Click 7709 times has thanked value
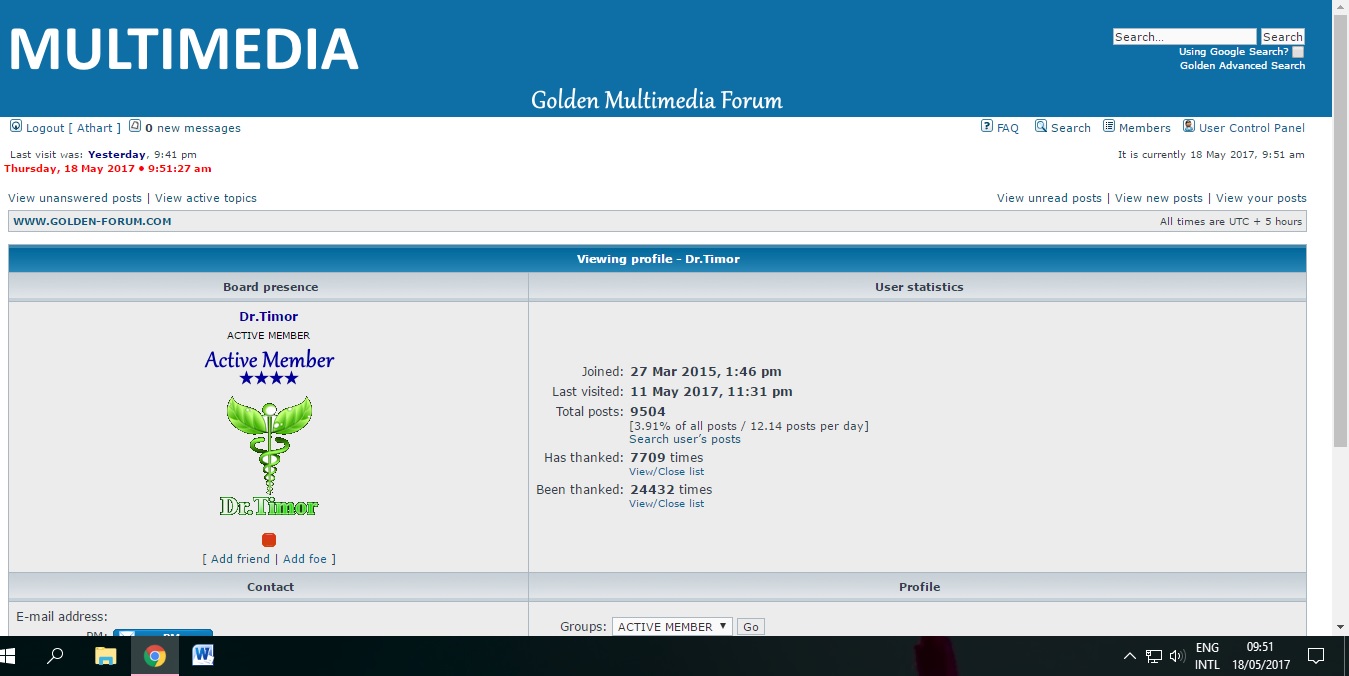 tap(667, 458)
